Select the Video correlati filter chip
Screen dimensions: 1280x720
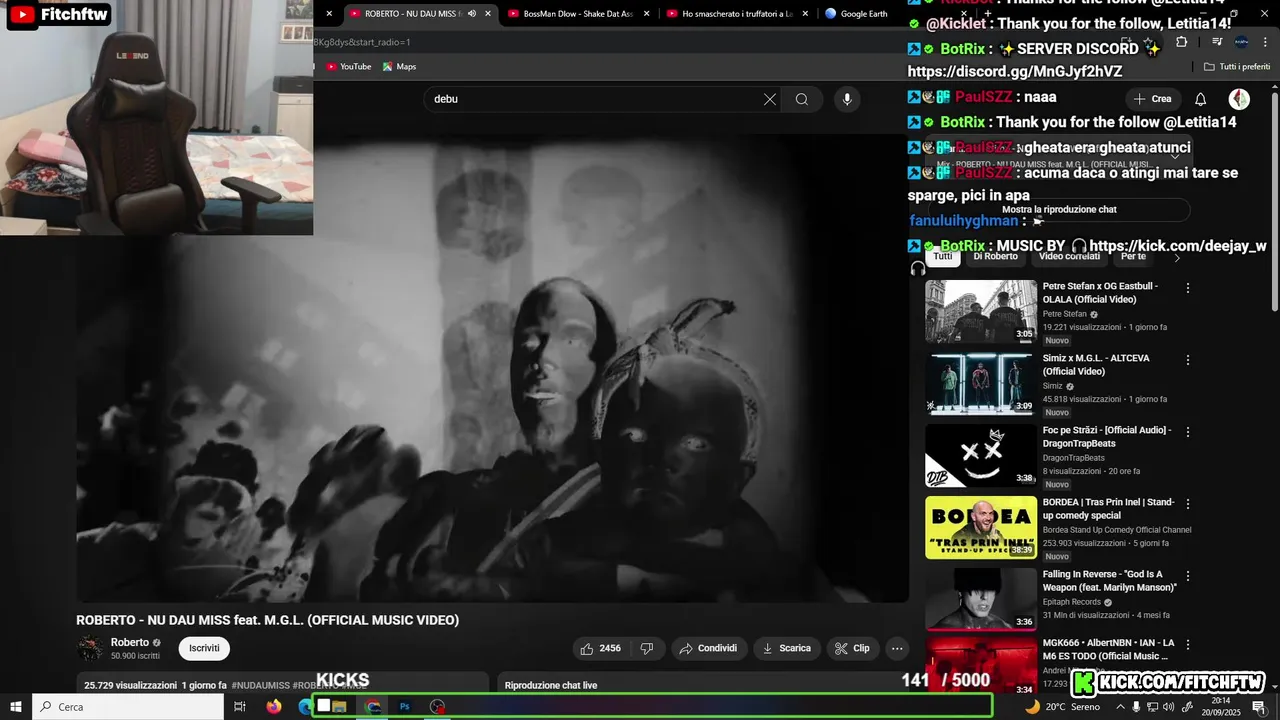tap(1069, 257)
